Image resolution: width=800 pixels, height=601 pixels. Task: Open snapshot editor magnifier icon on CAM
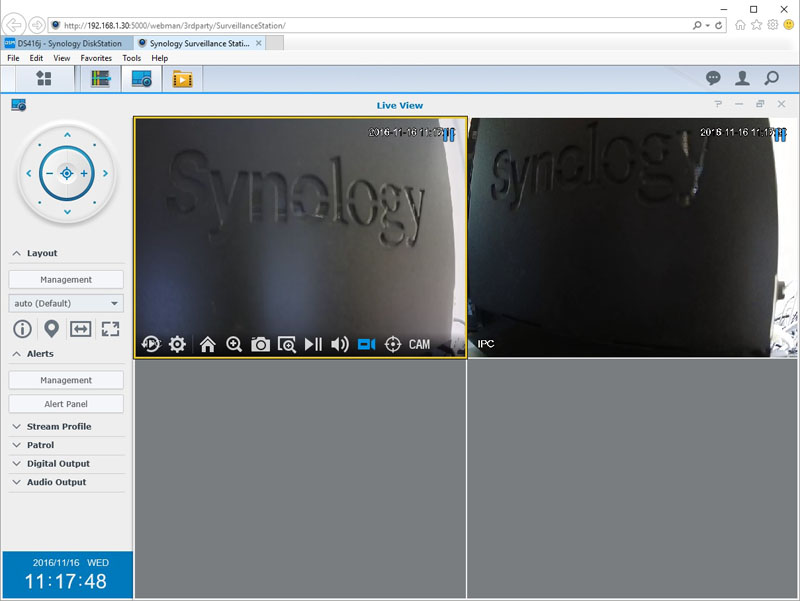point(287,344)
